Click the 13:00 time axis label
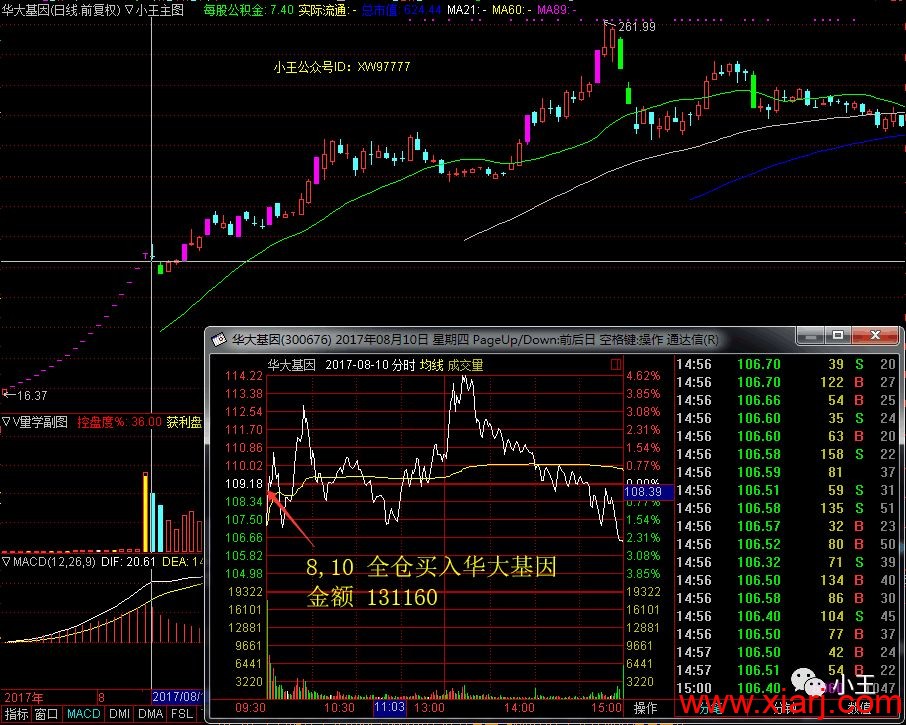The height and width of the screenshot is (725, 906). [429, 708]
